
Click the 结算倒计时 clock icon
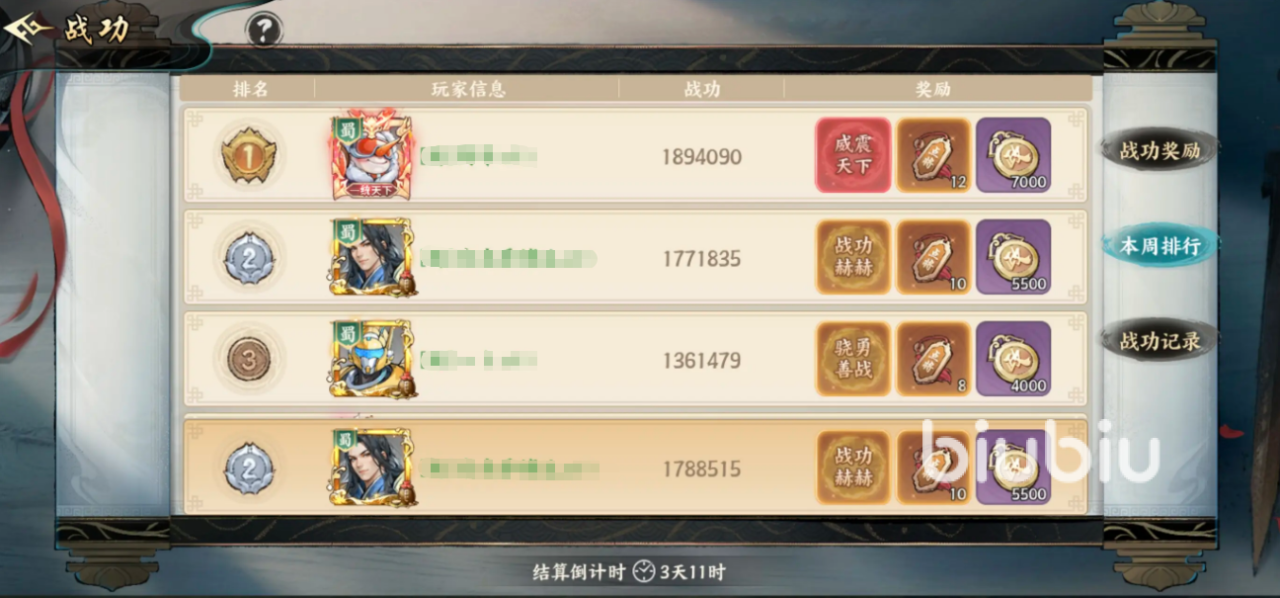pyautogui.click(x=643, y=573)
